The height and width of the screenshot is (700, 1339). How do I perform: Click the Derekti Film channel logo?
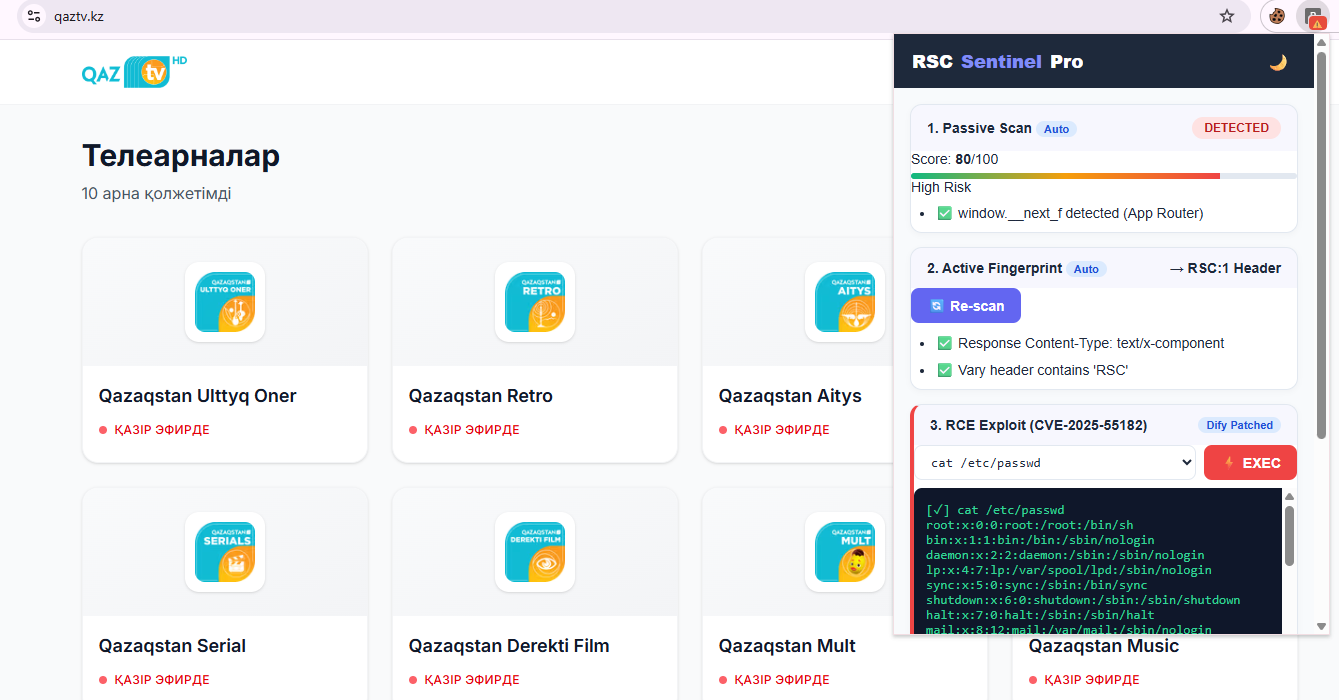[x=535, y=552]
